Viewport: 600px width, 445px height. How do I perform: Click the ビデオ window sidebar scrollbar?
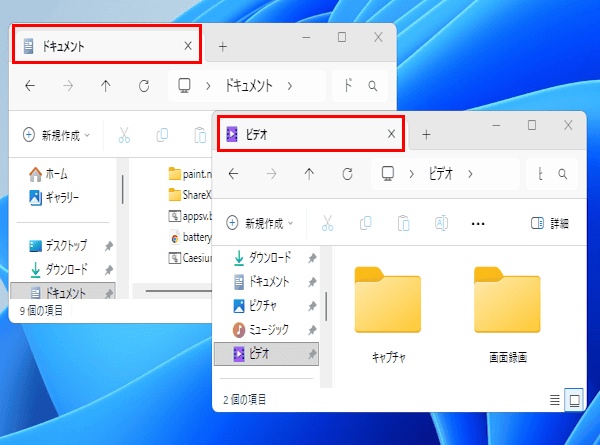click(326, 306)
